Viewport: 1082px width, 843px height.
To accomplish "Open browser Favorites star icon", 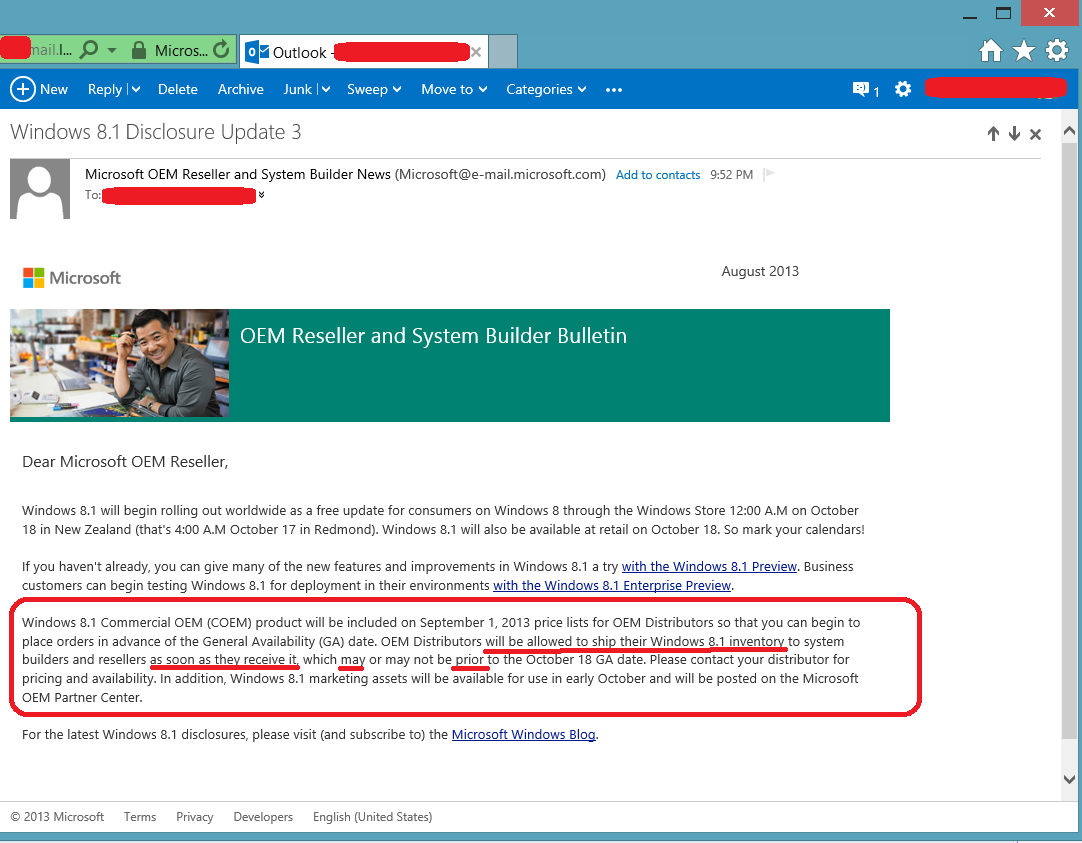I will [x=1024, y=50].
